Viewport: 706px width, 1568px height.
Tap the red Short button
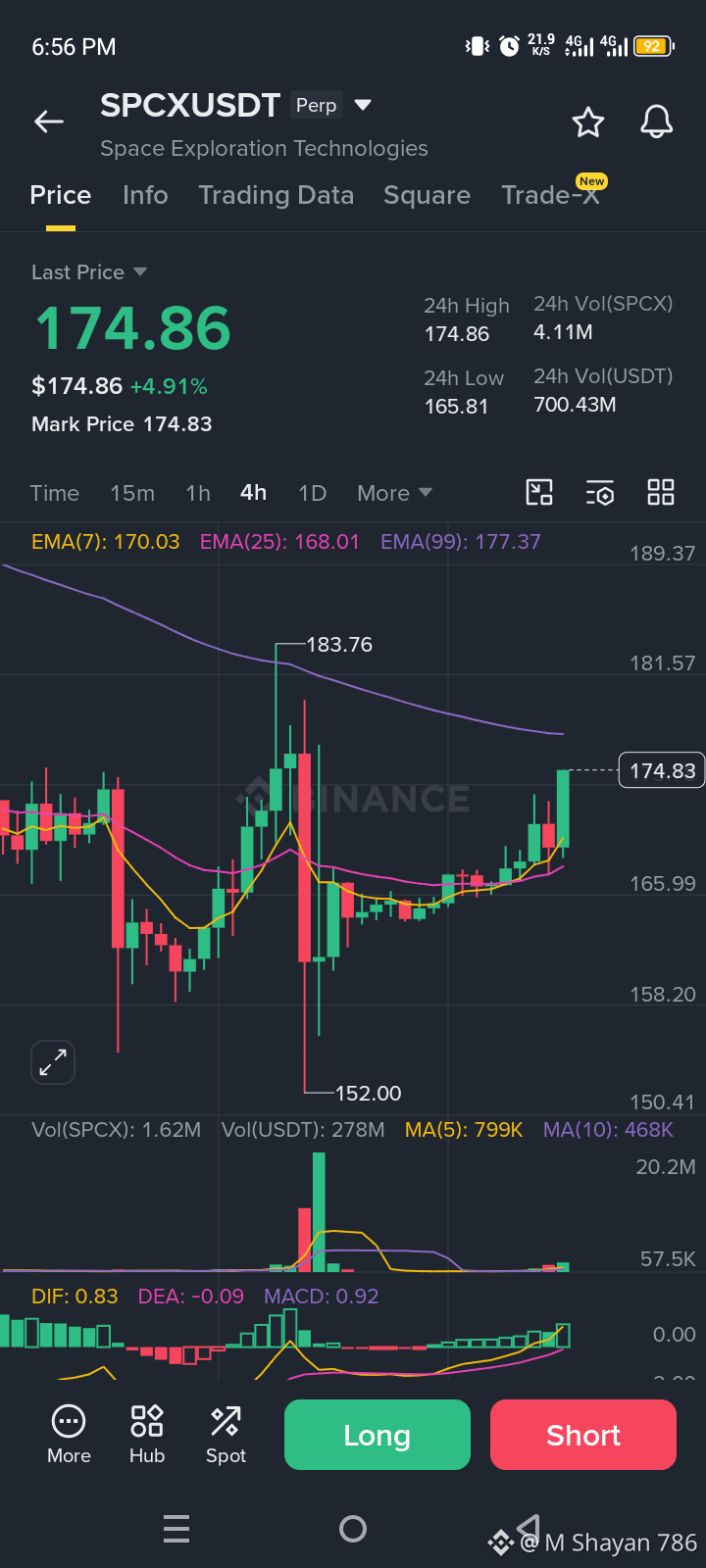[583, 1435]
